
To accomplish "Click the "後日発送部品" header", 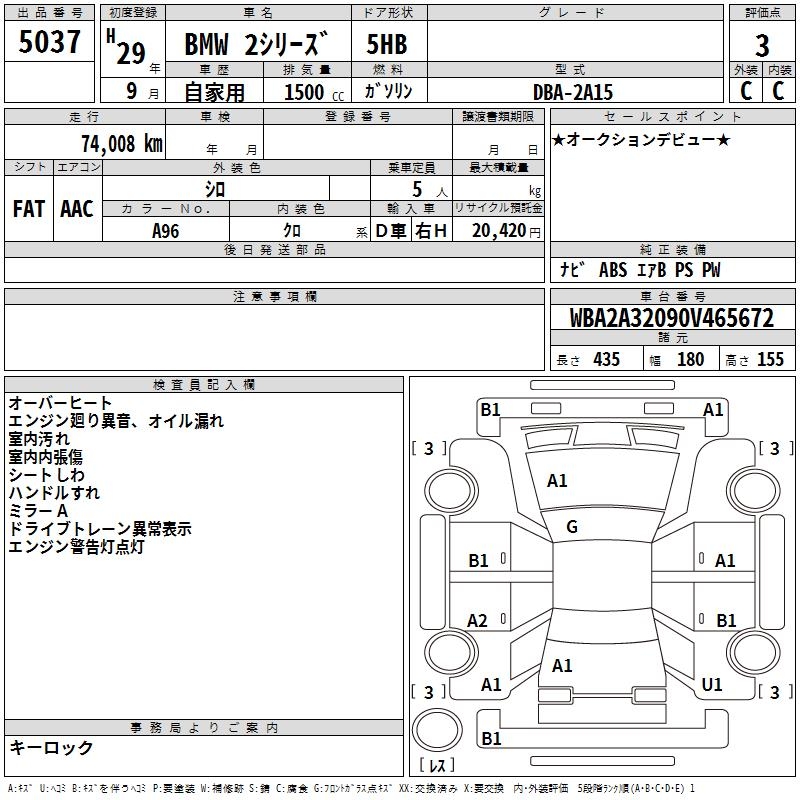I will [x=274, y=249].
